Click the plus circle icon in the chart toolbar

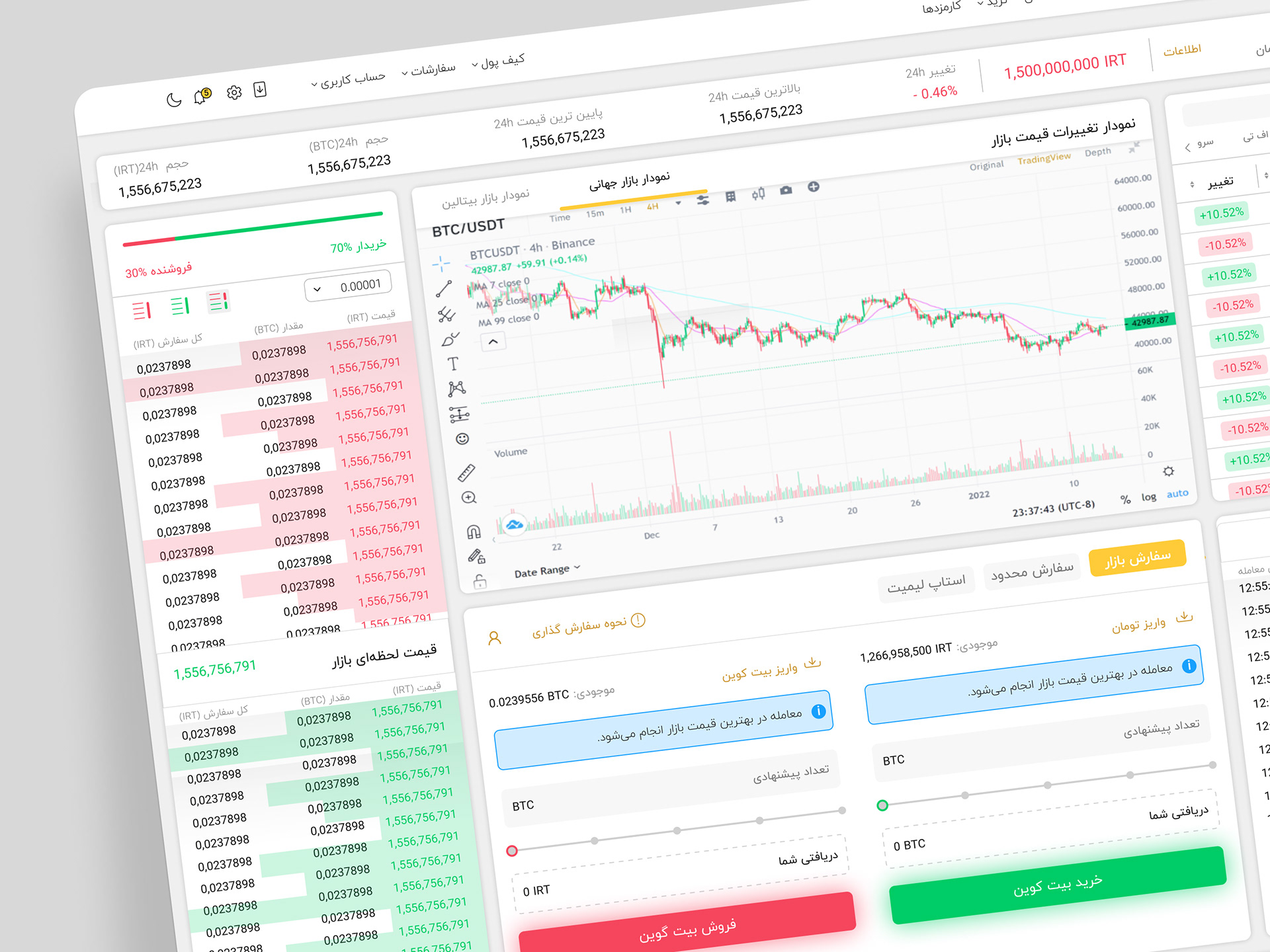pos(814,187)
